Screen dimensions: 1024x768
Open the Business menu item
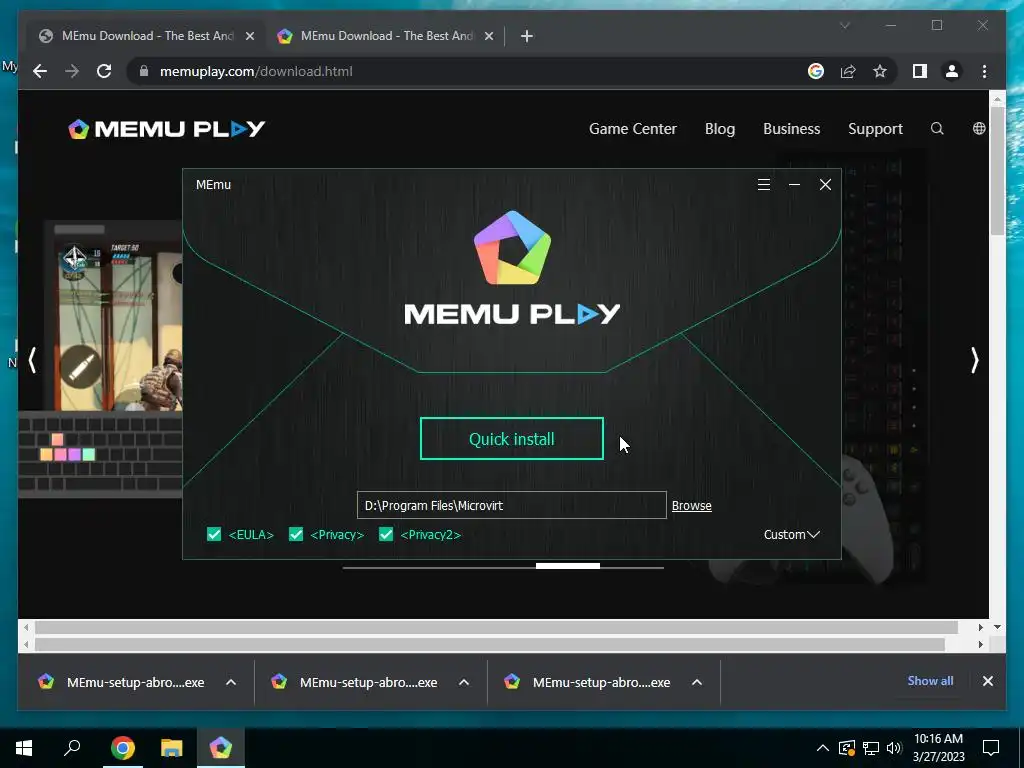coord(792,129)
